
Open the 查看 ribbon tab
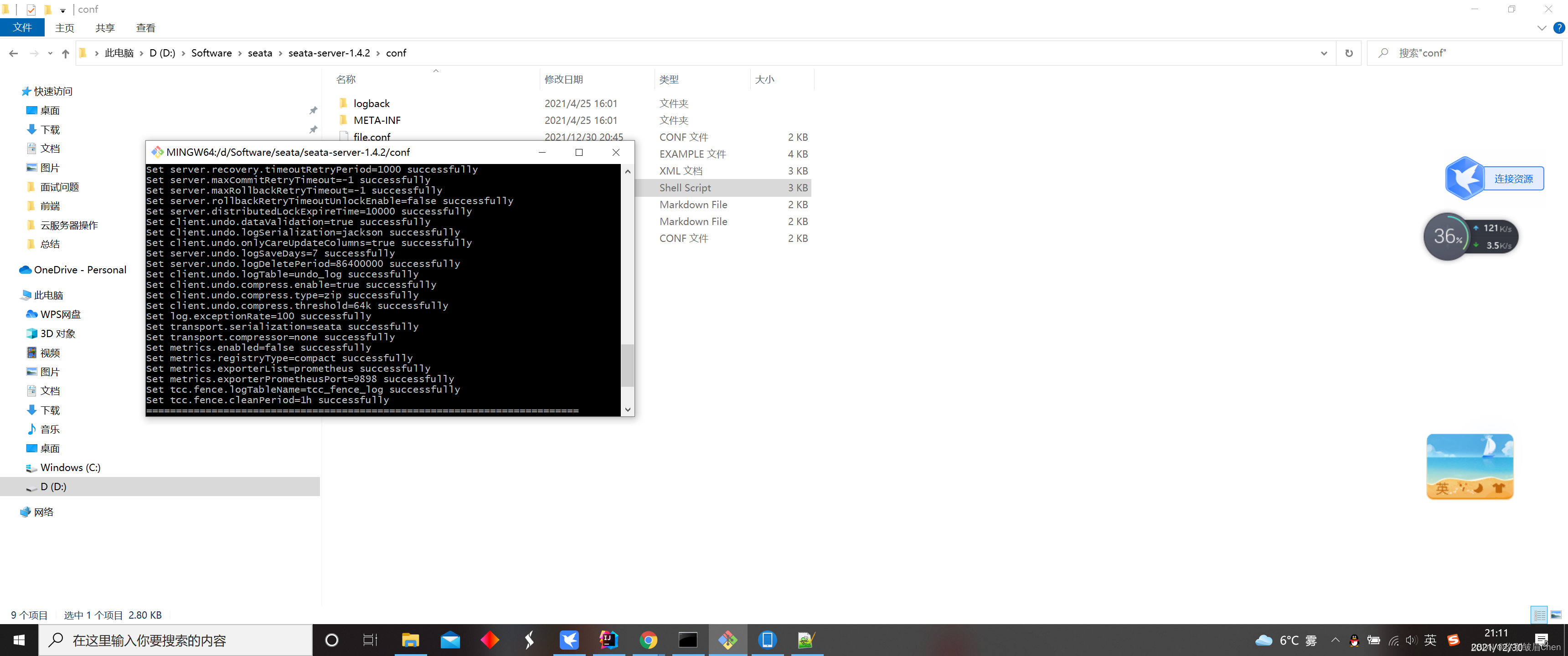(145, 28)
